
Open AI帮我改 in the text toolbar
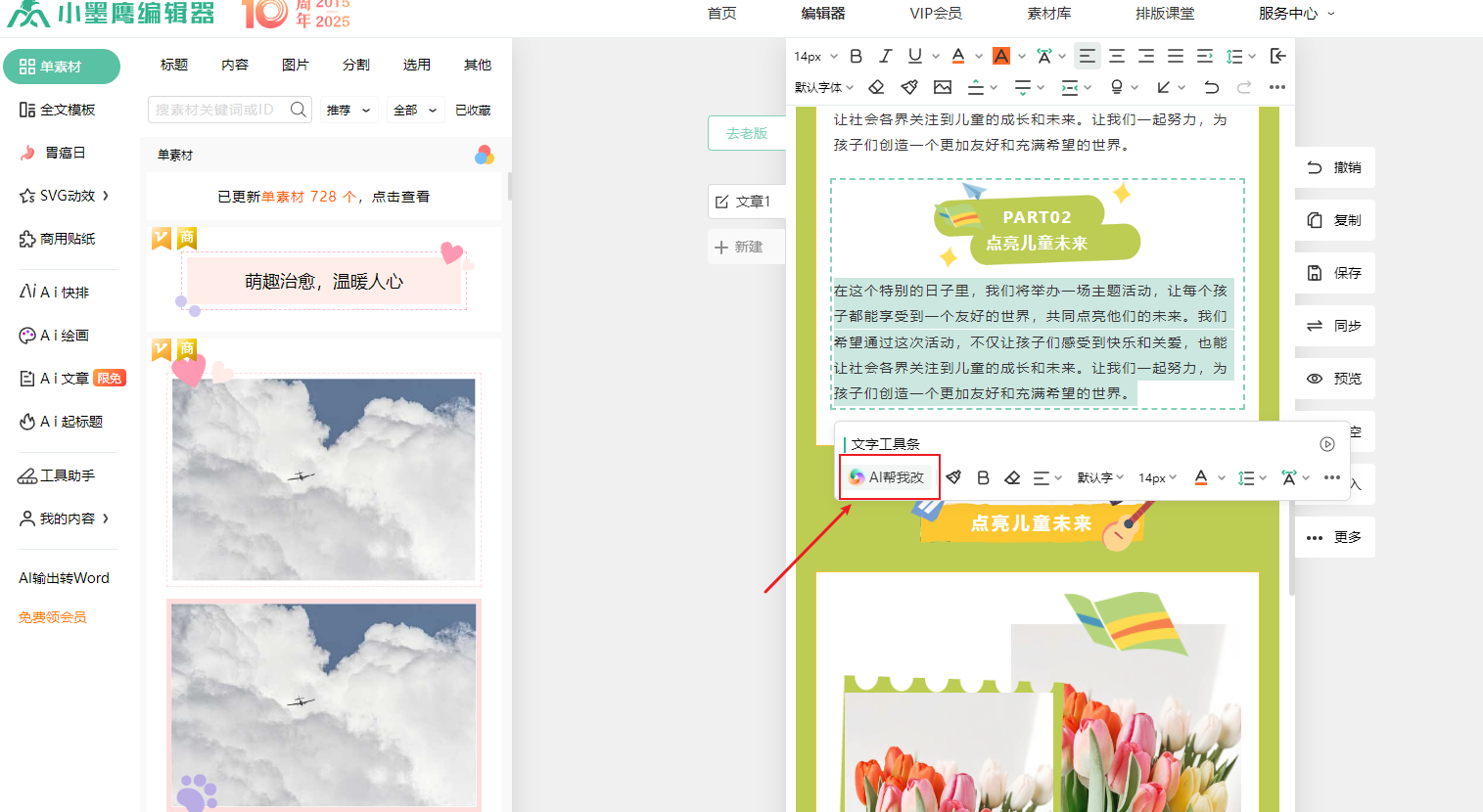pyautogui.click(x=888, y=476)
